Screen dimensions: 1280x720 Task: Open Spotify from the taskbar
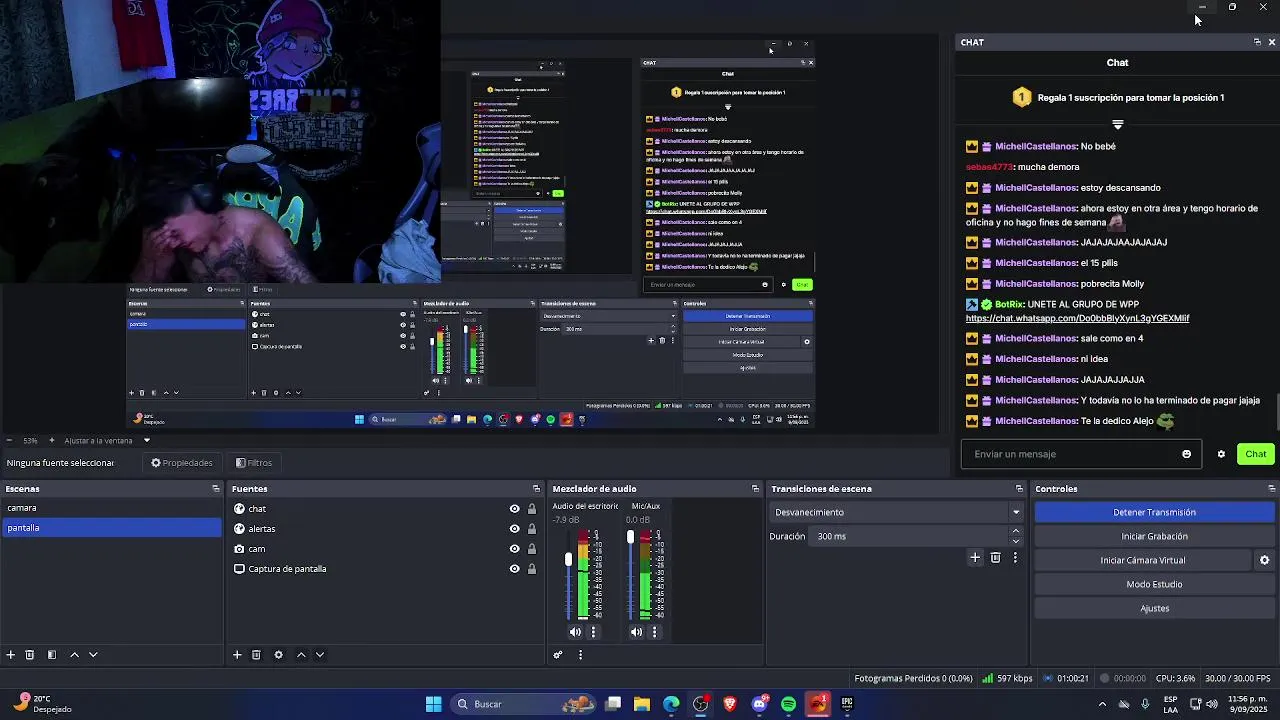click(x=789, y=704)
